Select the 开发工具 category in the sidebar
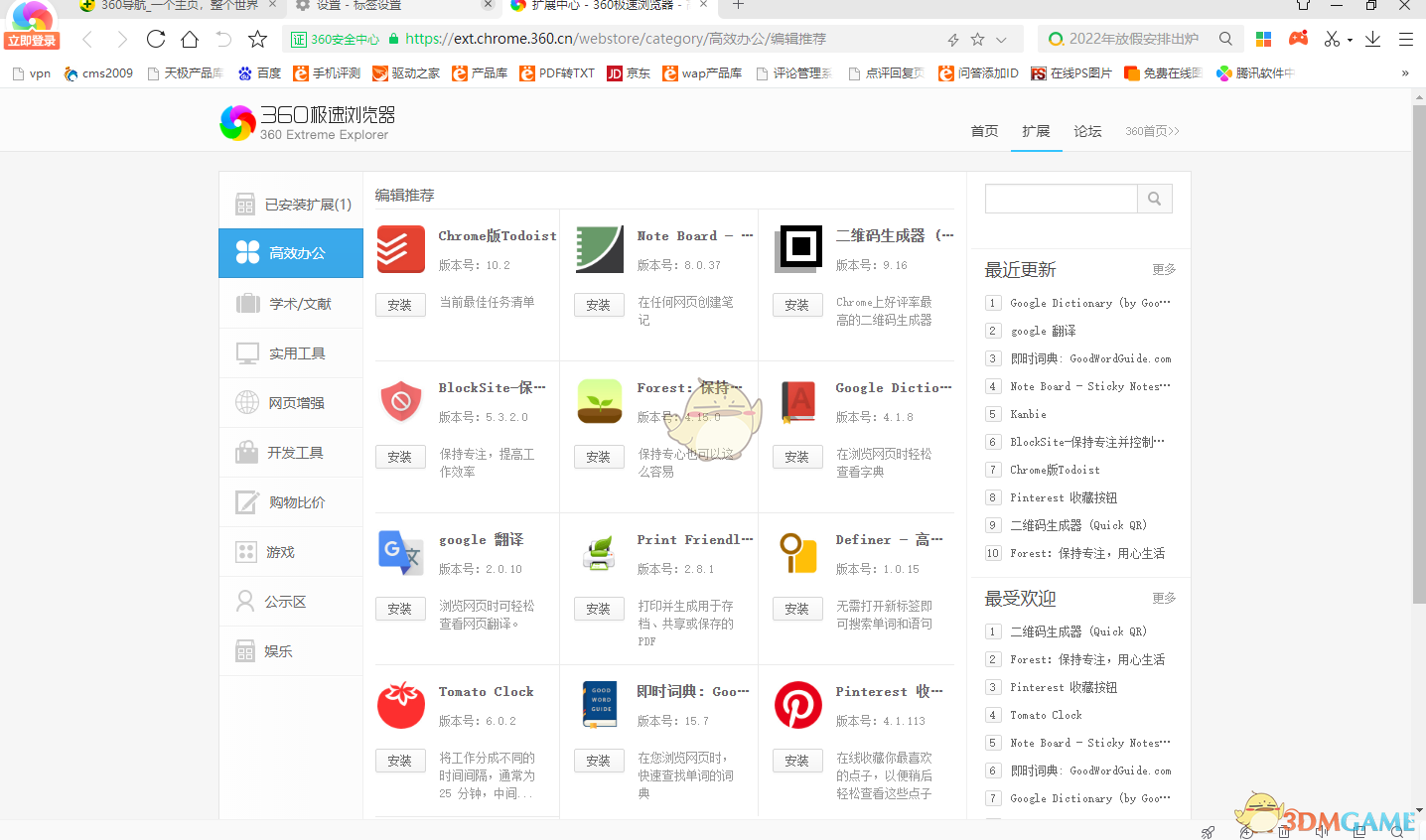 (x=290, y=452)
